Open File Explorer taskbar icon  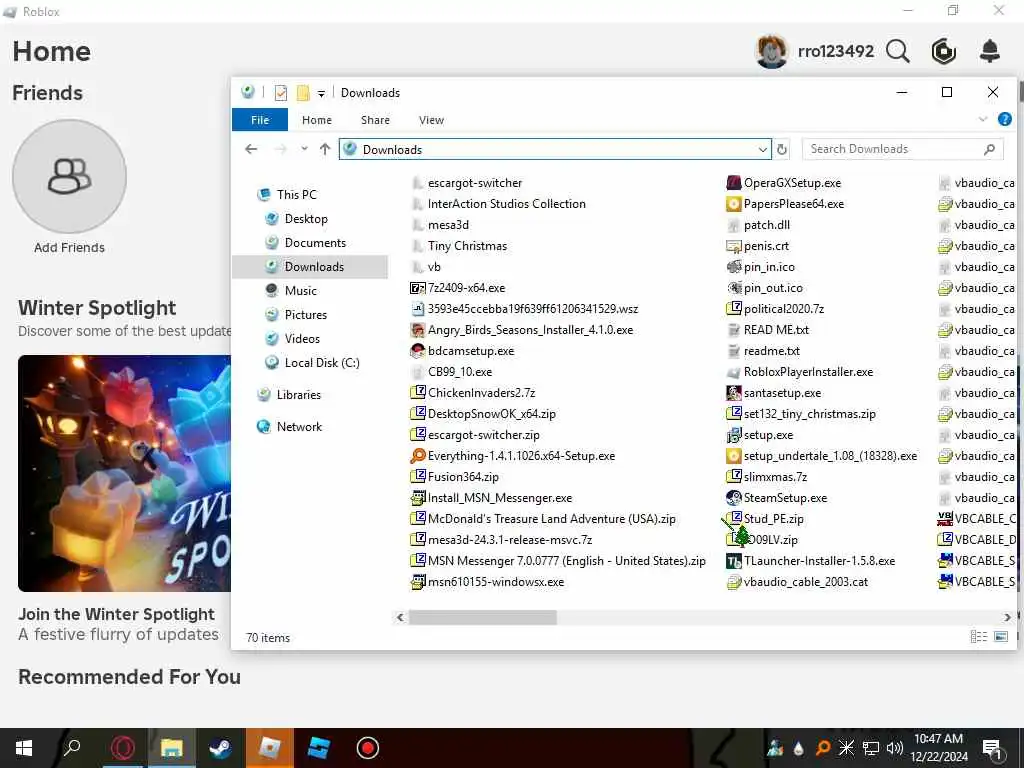(171, 748)
